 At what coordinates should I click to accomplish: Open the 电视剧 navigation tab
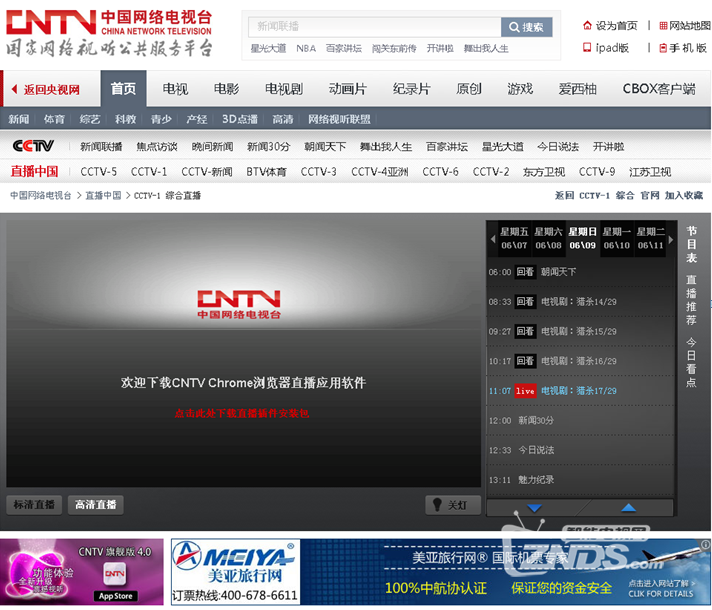pos(284,89)
